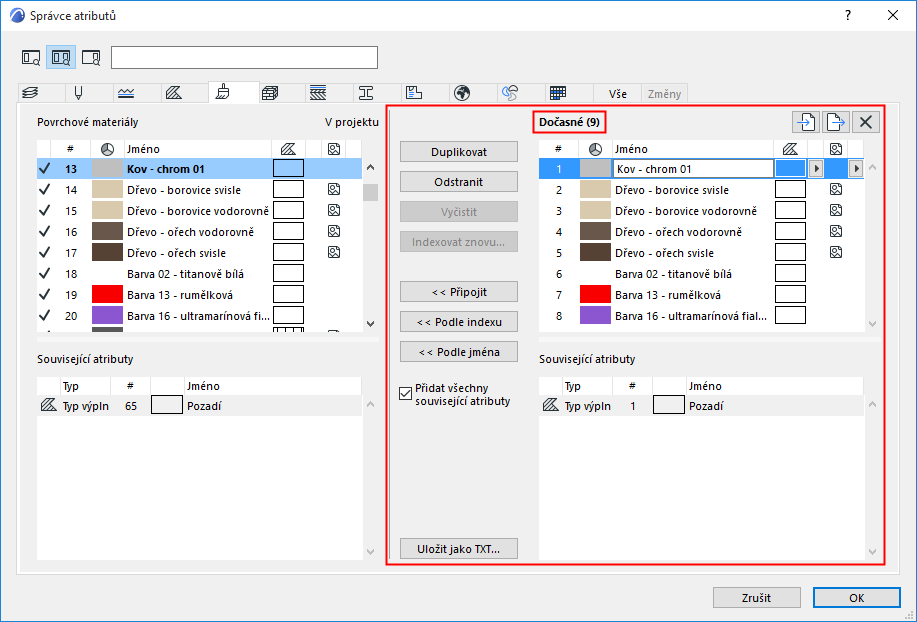The height and width of the screenshot is (622, 917).
Task: Select left row Barva 02 - titanově bílá
Action: [199, 274]
